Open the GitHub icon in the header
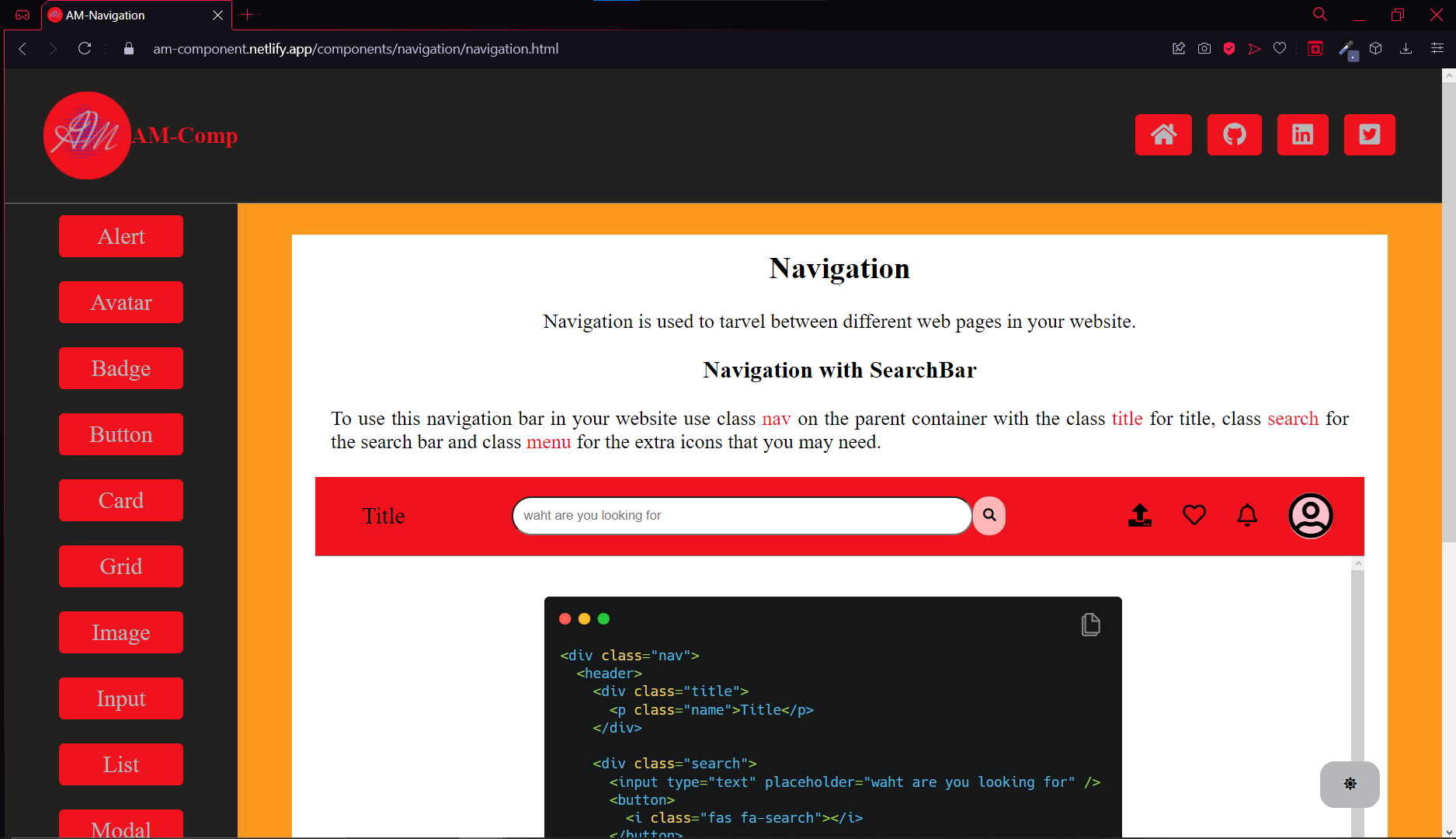This screenshot has width=1456, height=839. point(1235,134)
